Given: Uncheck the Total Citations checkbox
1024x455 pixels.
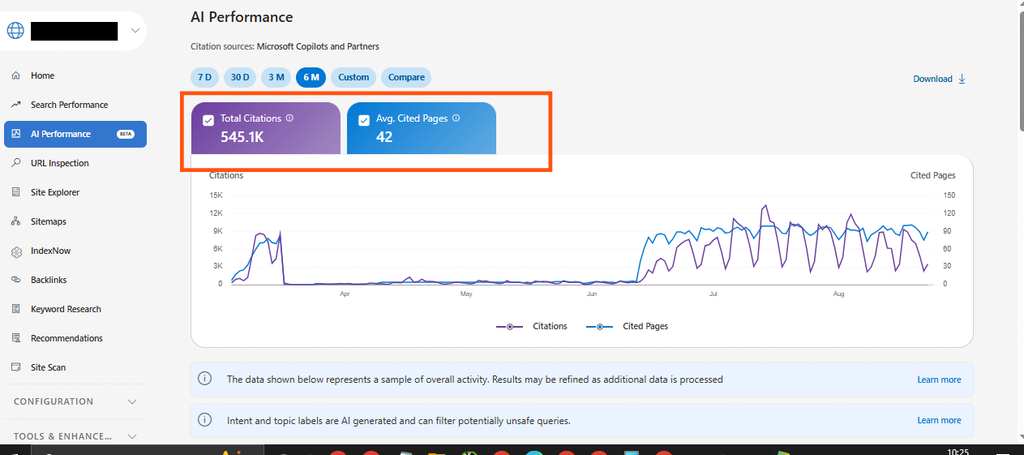Looking at the screenshot, I should 208,120.
